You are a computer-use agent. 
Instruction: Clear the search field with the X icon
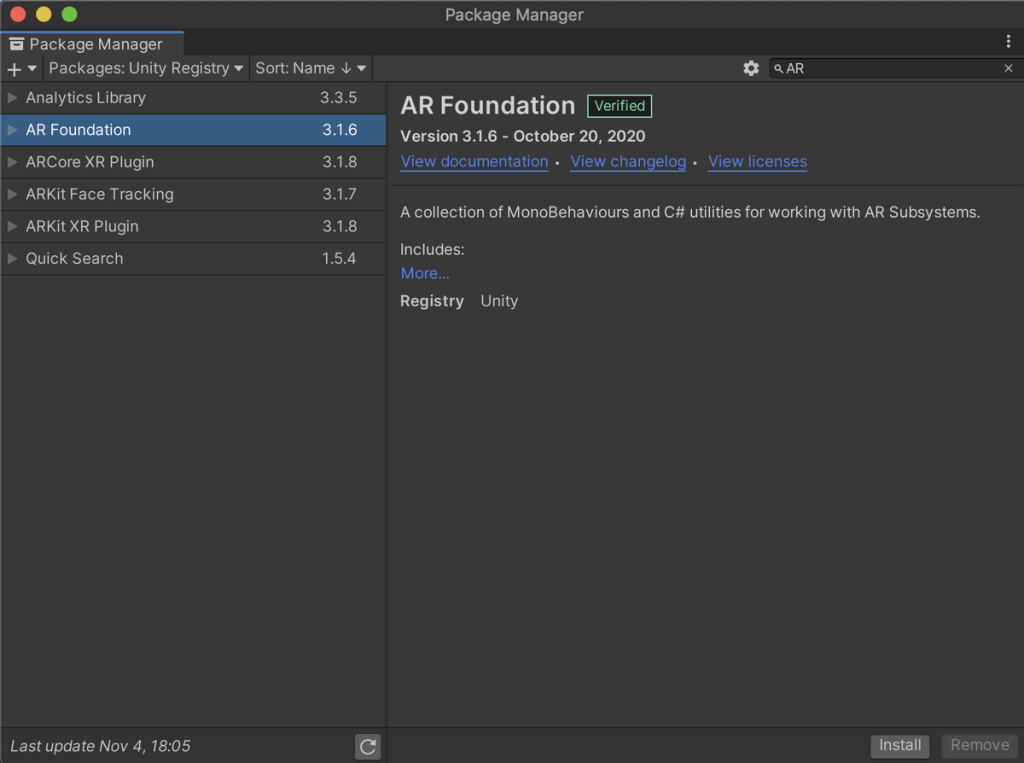pos(1008,68)
